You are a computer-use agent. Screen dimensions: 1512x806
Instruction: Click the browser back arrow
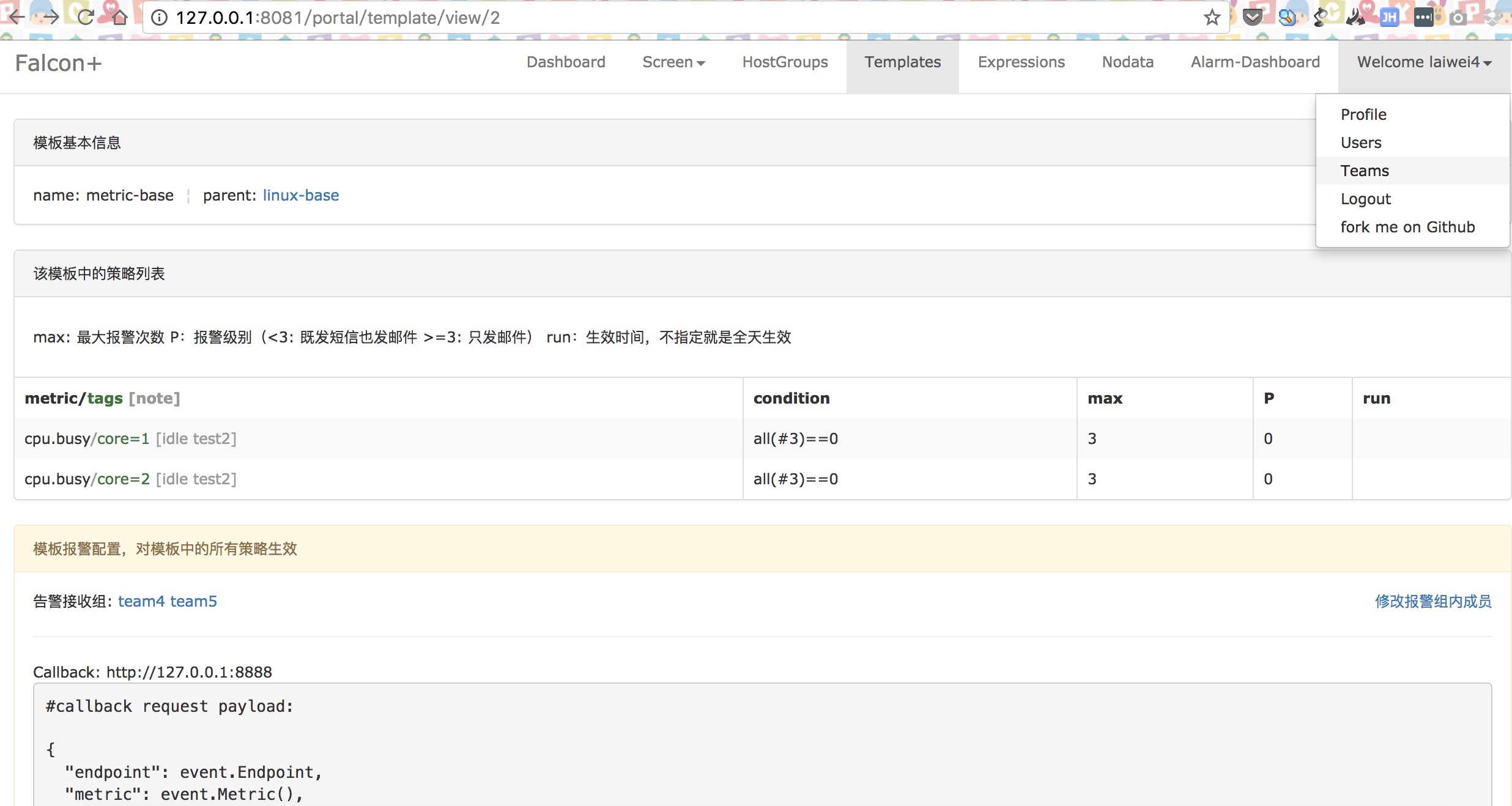pyautogui.click(x=17, y=17)
